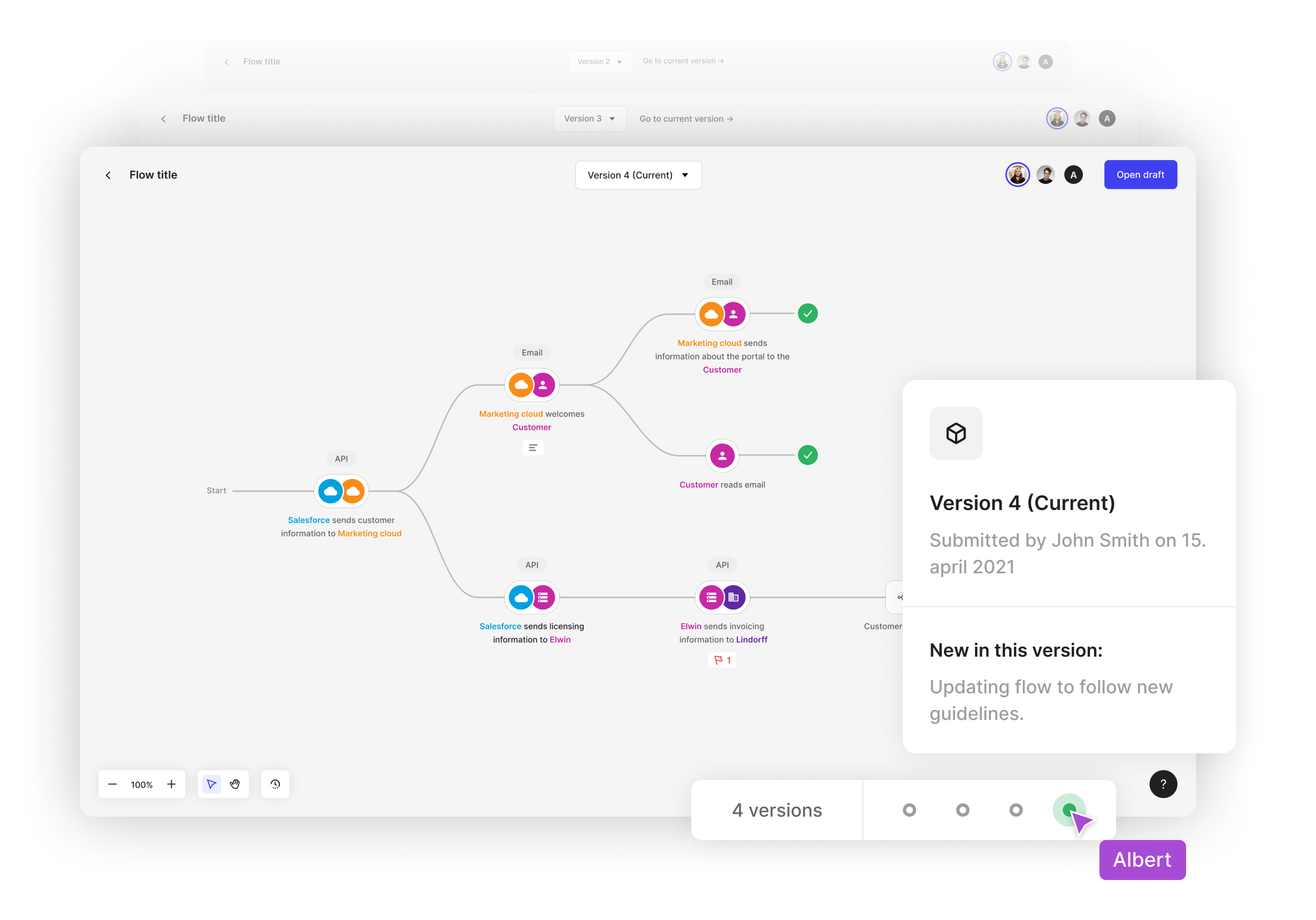
Task: Click the API tag above Elwin invoicing node
Action: (722, 565)
